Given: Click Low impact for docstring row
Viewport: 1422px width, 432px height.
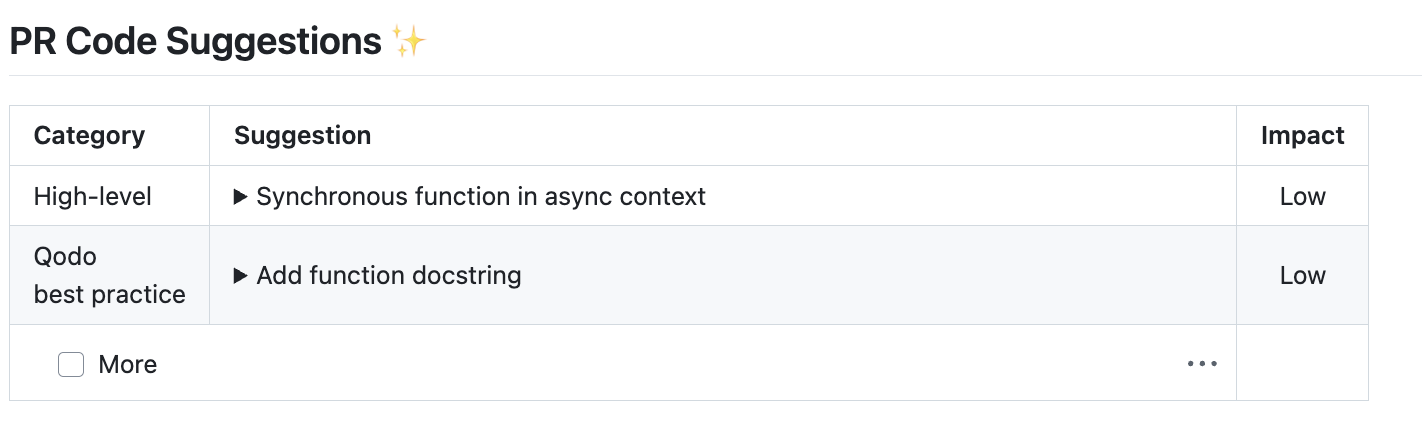Looking at the screenshot, I should (x=1303, y=275).
